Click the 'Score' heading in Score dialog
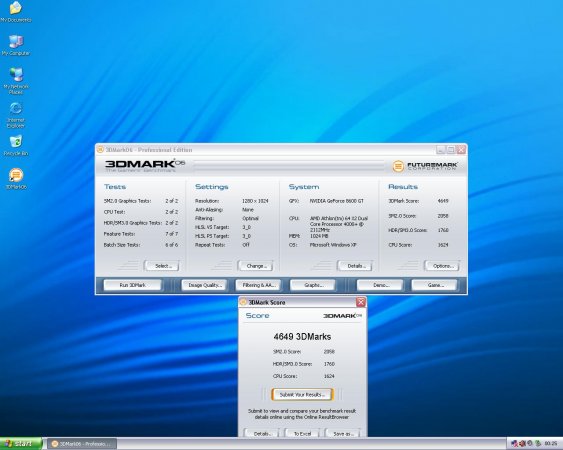Screen dimensions: 563x450 pos(257,316)
